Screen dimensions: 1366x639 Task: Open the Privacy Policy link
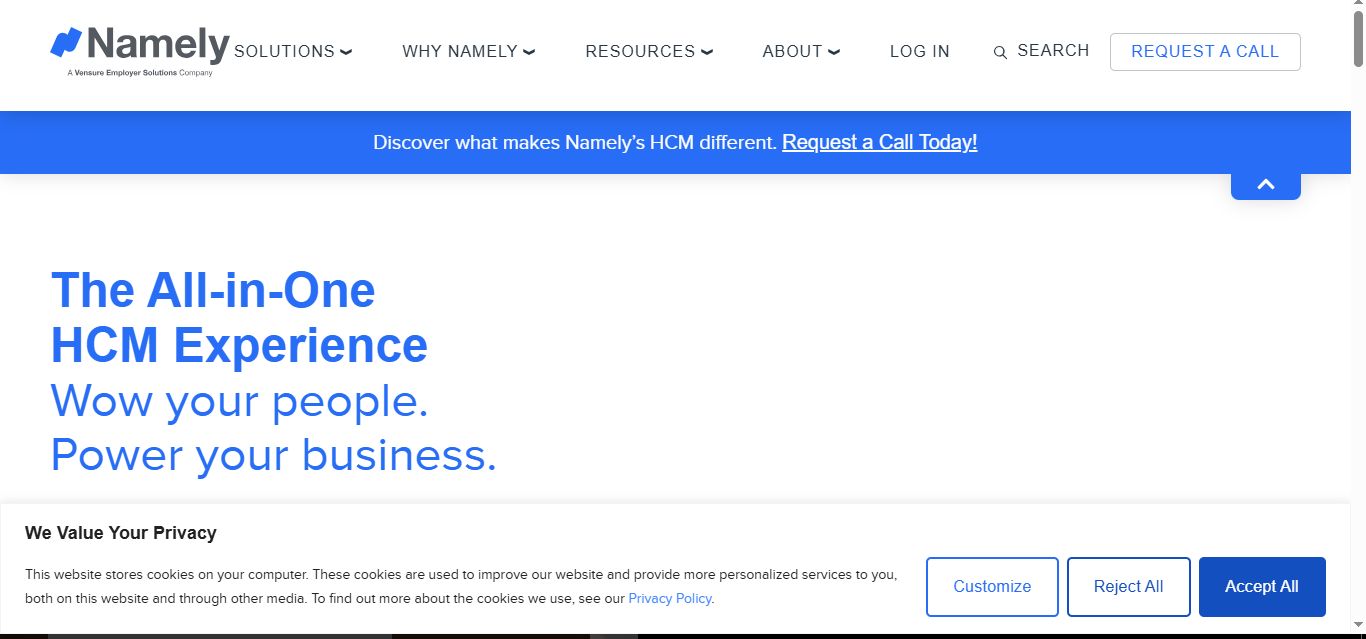click(670, 599)
